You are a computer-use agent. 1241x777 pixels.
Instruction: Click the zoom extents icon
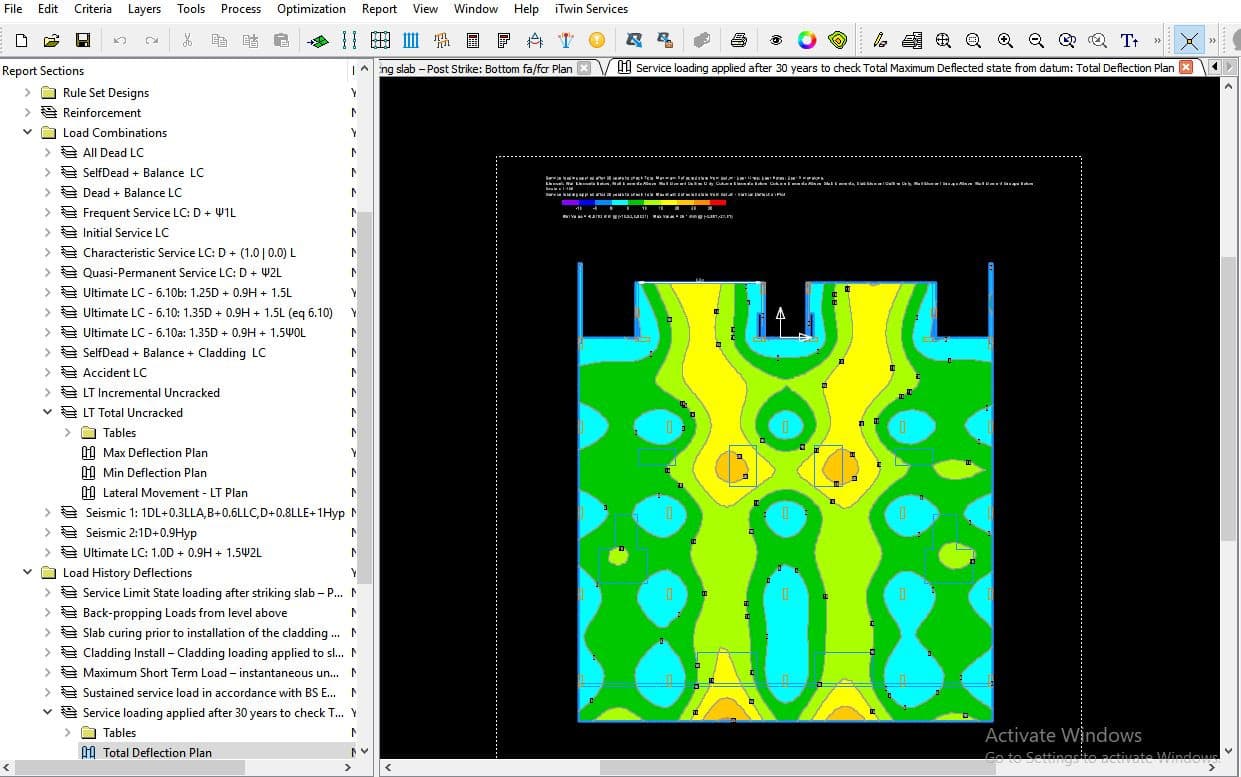943,41
